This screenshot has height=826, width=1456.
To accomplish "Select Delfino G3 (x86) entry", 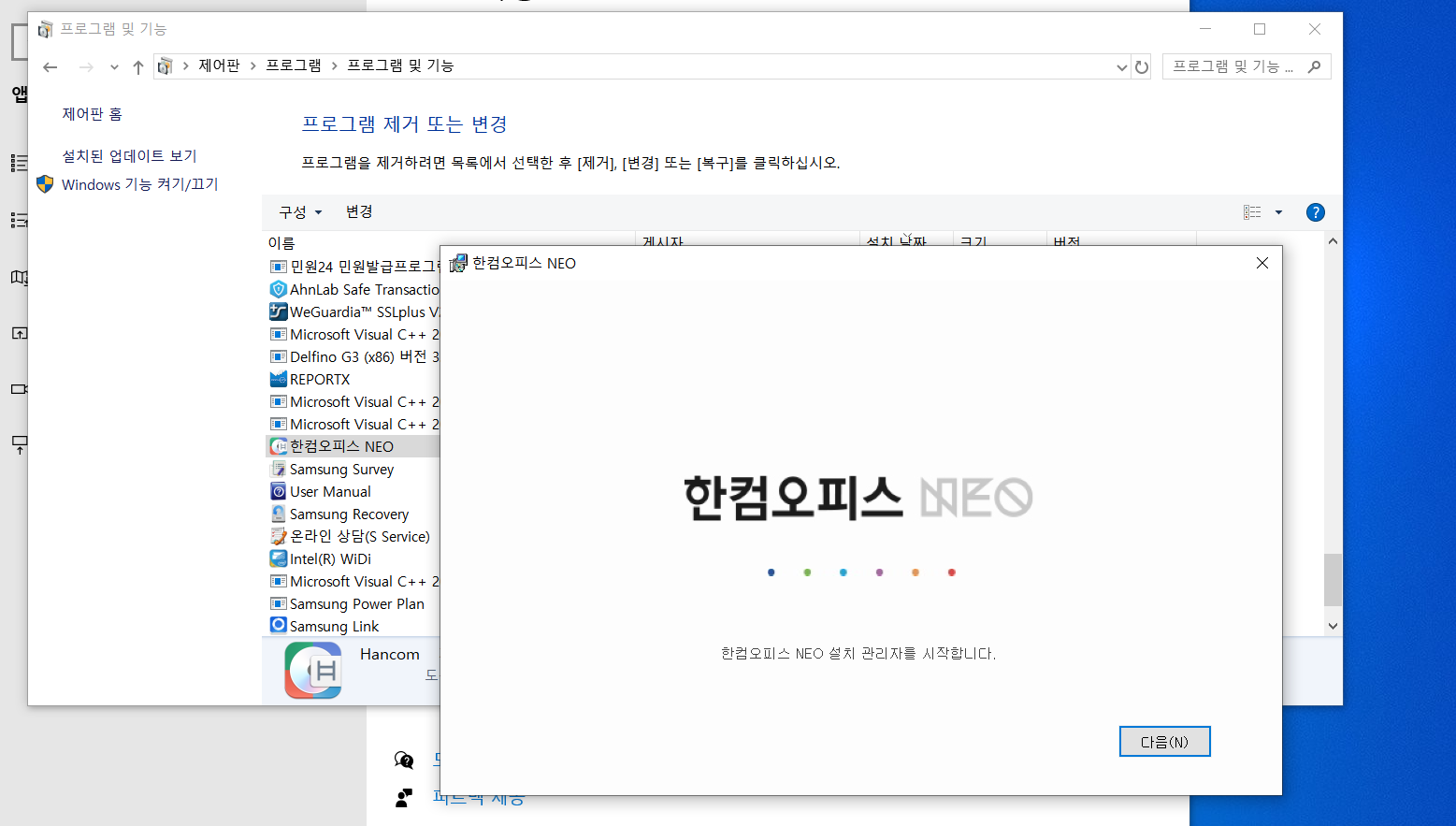I will [x=353, y=356].
